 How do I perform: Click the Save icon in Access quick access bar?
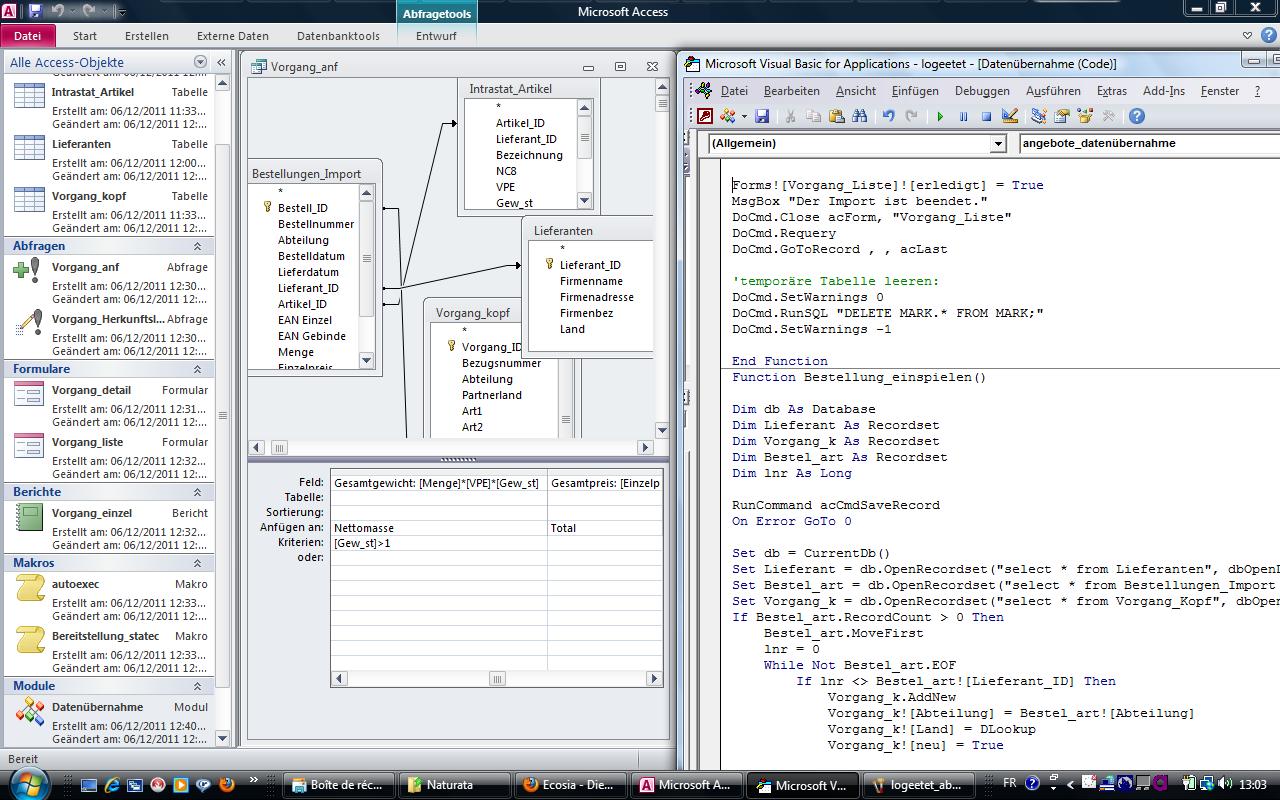[35, 11]
